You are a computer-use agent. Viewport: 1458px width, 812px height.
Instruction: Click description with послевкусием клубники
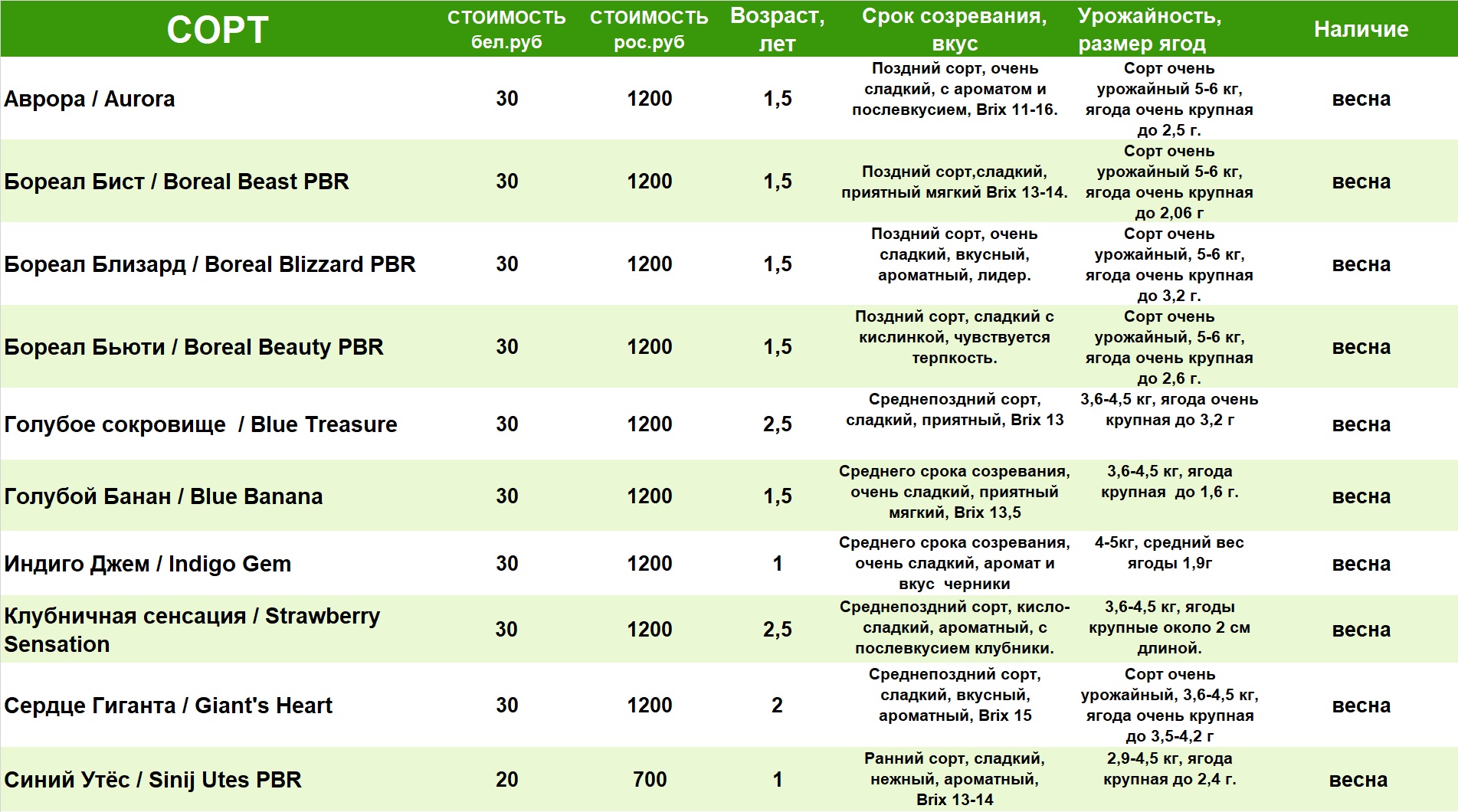[x=955, y=627]
